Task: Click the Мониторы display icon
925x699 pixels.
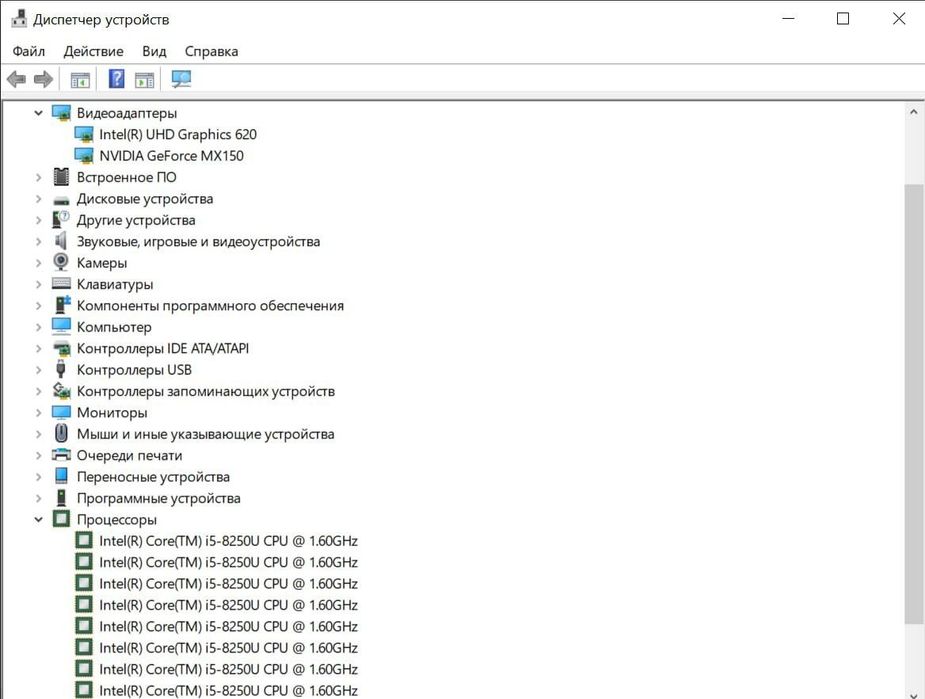Action: pos(61,412)
